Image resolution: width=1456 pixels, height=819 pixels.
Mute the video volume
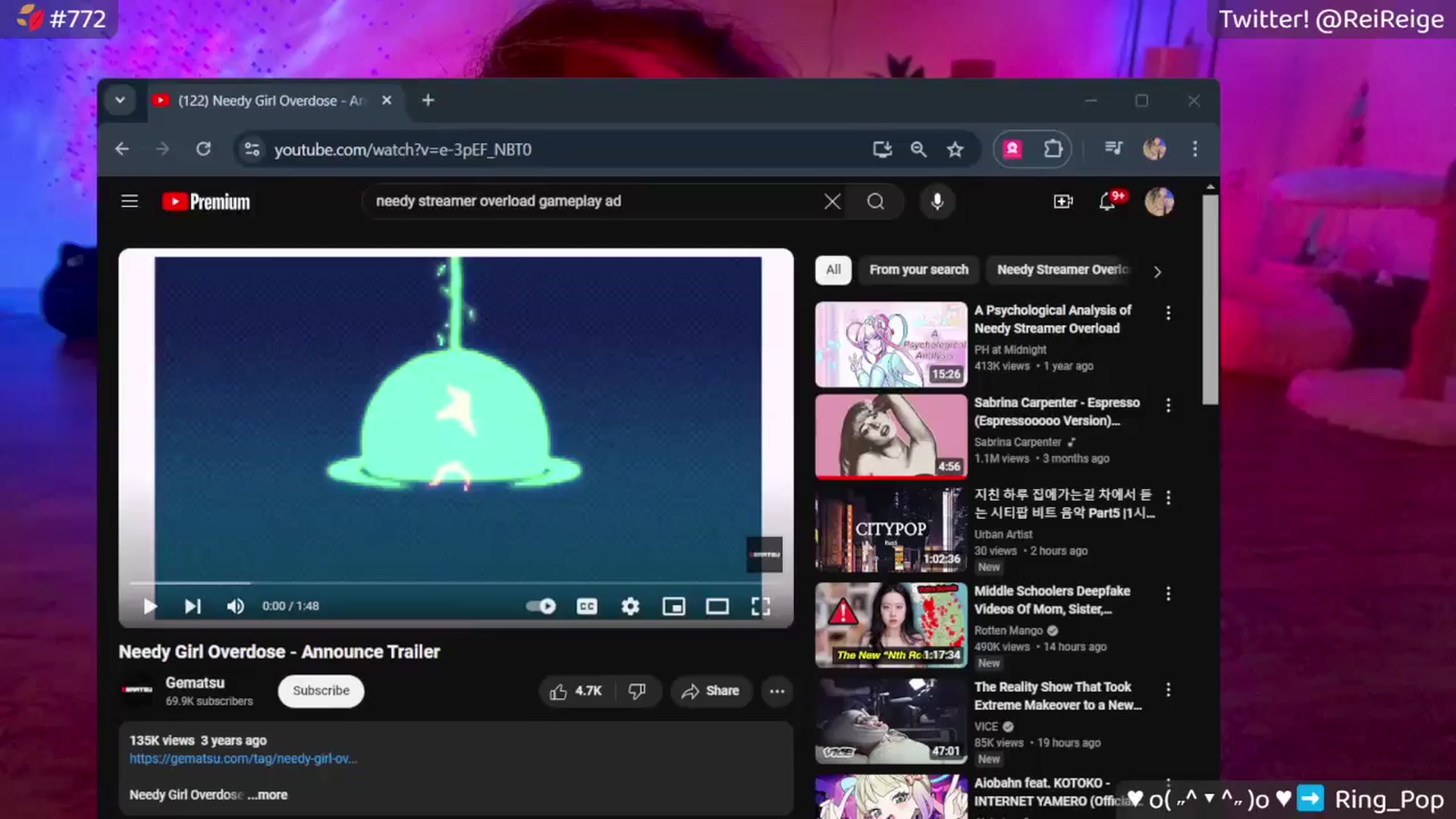(235, 606)
